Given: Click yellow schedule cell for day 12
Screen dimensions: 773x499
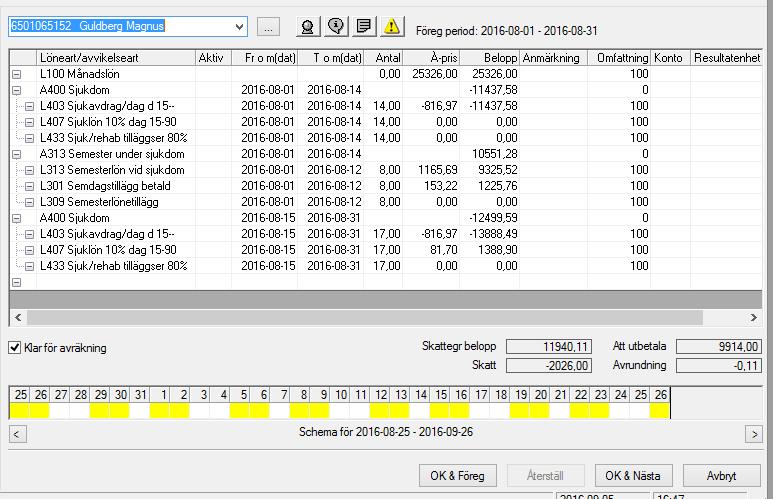Looking at the screenshot, I should tap(380, 411).
